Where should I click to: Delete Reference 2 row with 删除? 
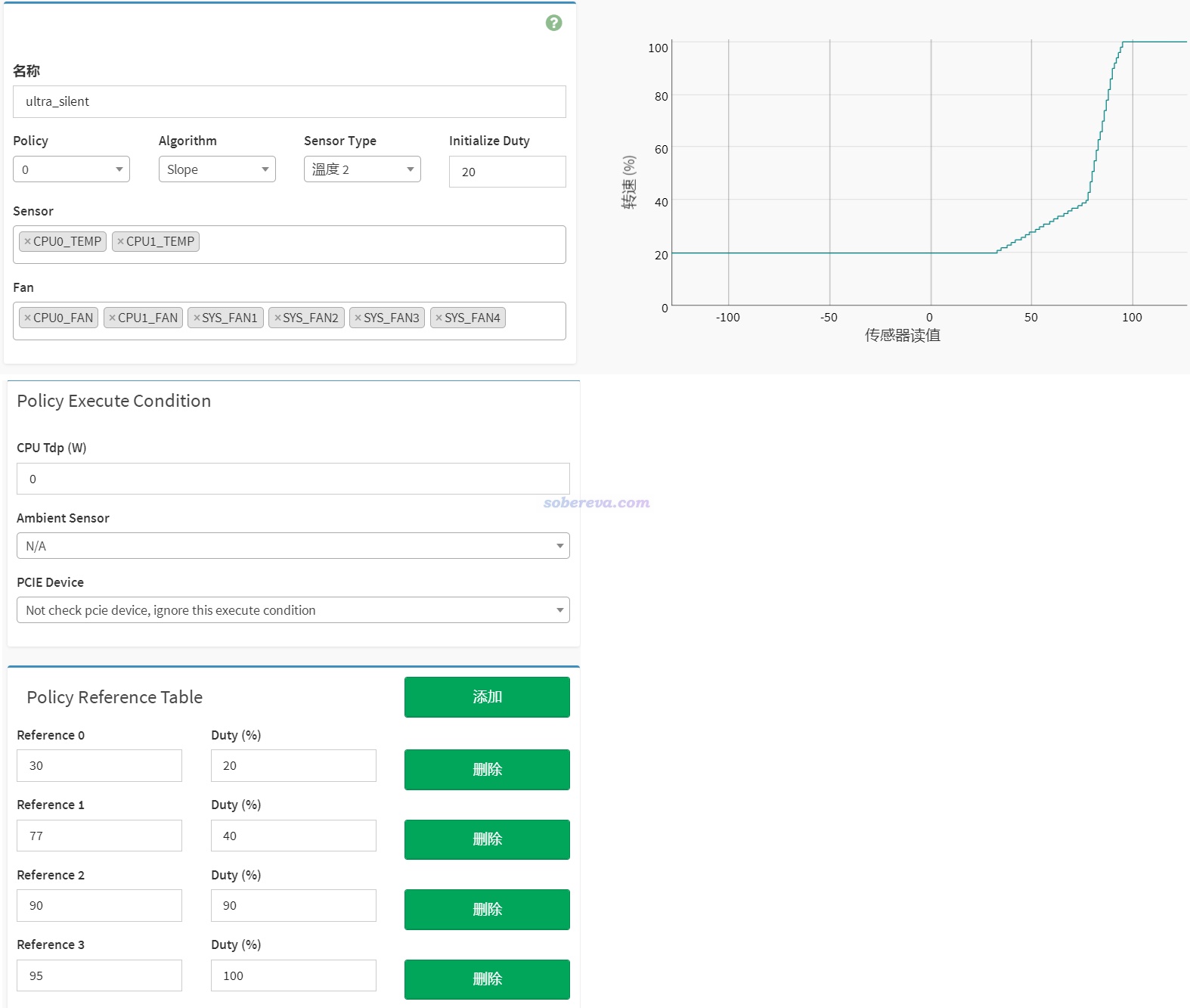pyautogui.click(x=487, y=910)
